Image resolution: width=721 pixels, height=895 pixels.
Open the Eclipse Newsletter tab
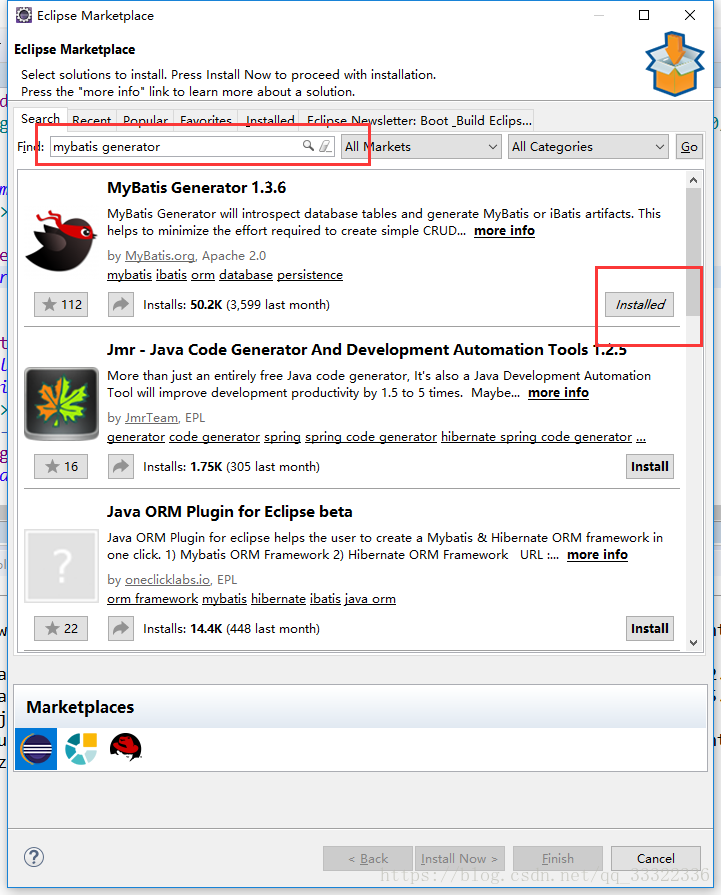coord(419,120)
